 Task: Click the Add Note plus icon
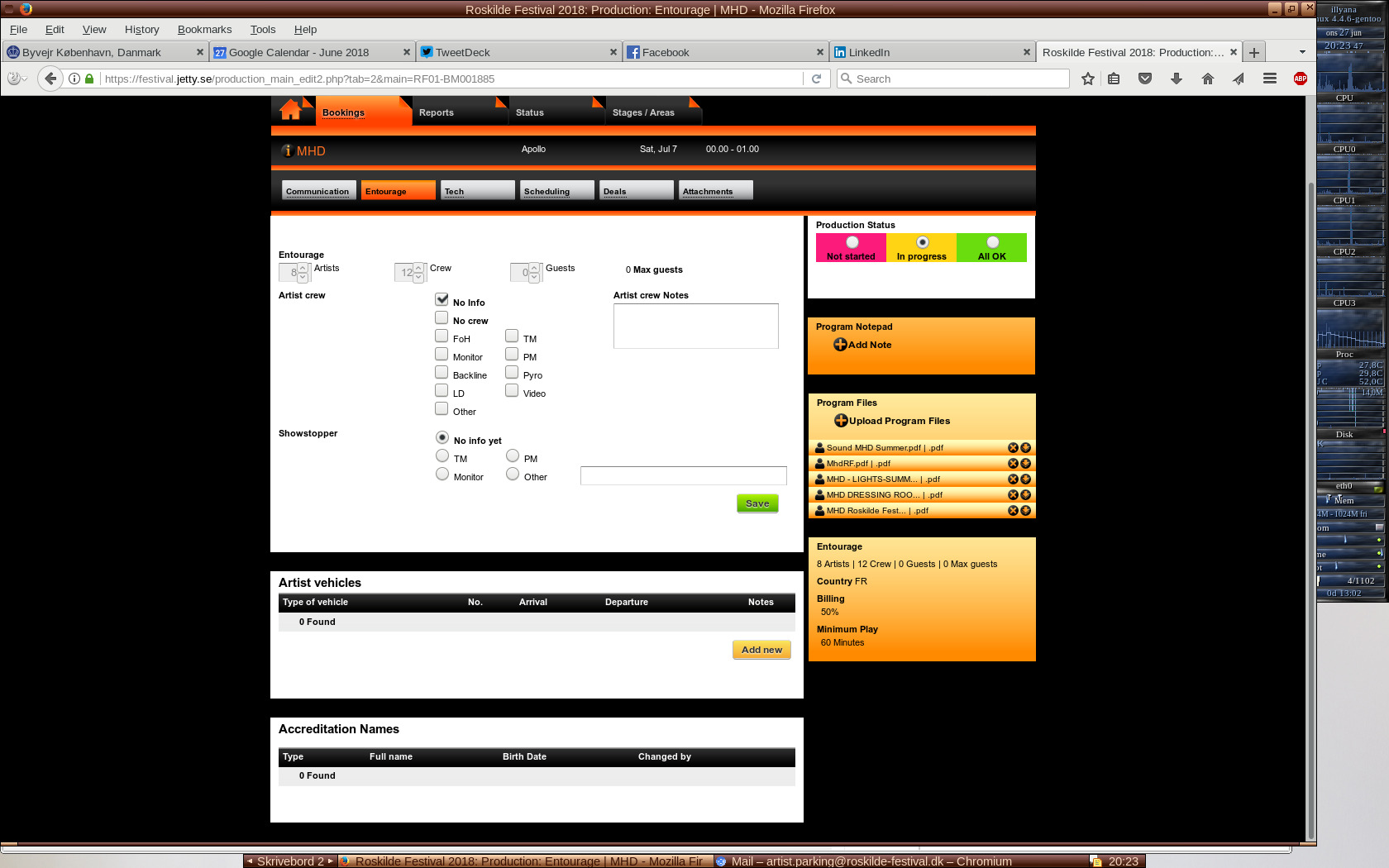click(x=840, y=345)
